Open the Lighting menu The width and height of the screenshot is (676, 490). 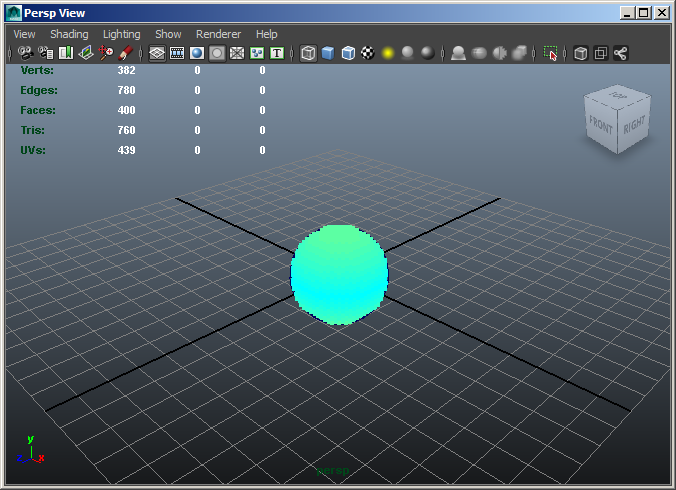pos(122,34)
